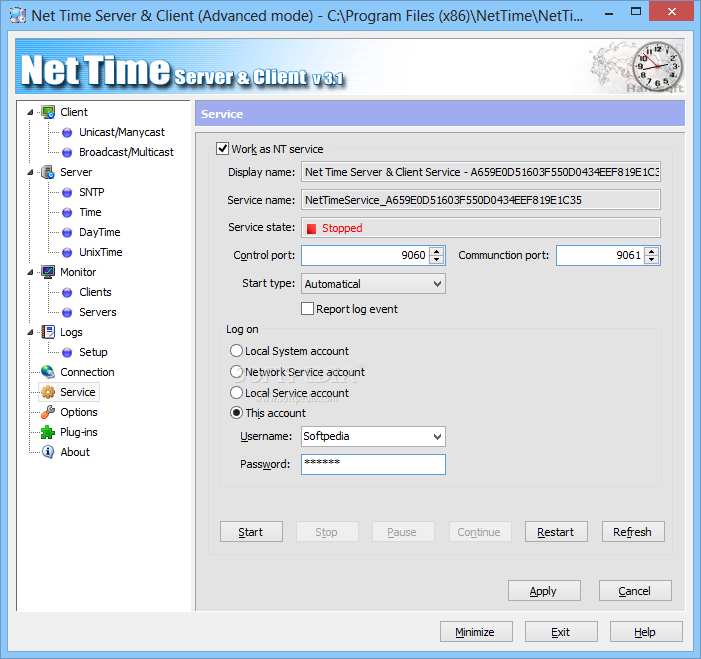Select This account radio button
Image resolution: width=701 pixels, height=659 pixels.
236,413
